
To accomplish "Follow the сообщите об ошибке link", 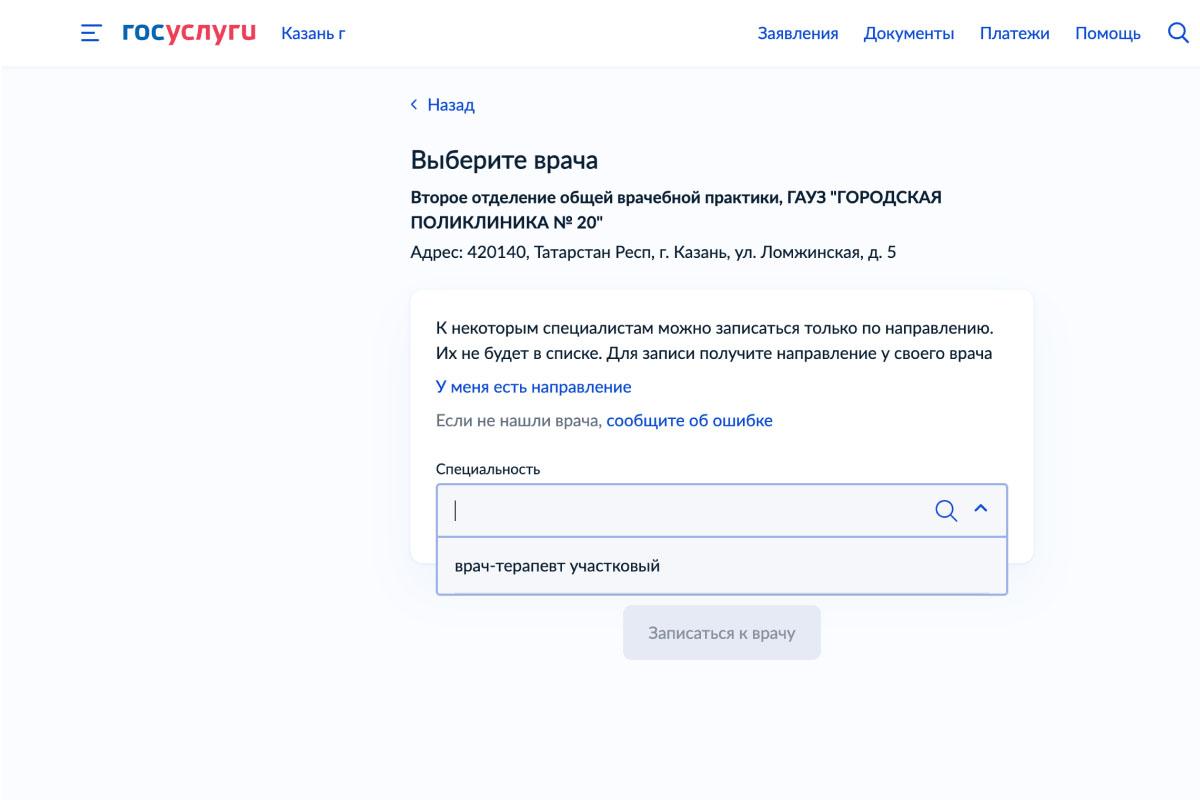I will [x=689, y=421].
